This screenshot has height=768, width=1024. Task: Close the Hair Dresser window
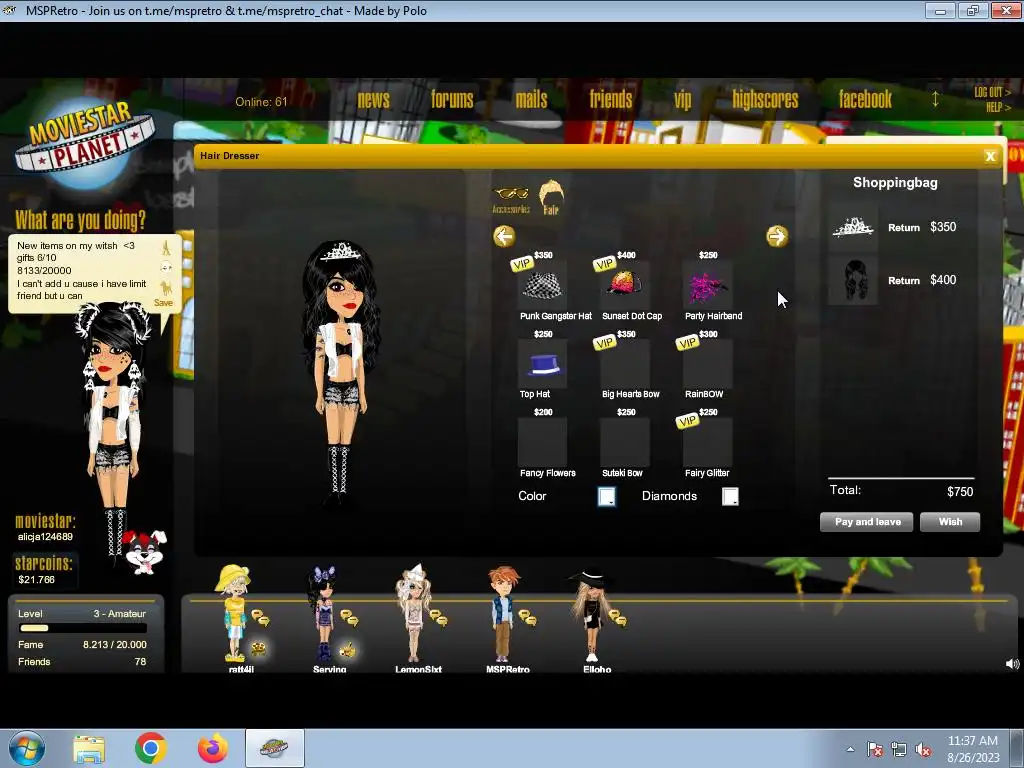pos(990,156)
